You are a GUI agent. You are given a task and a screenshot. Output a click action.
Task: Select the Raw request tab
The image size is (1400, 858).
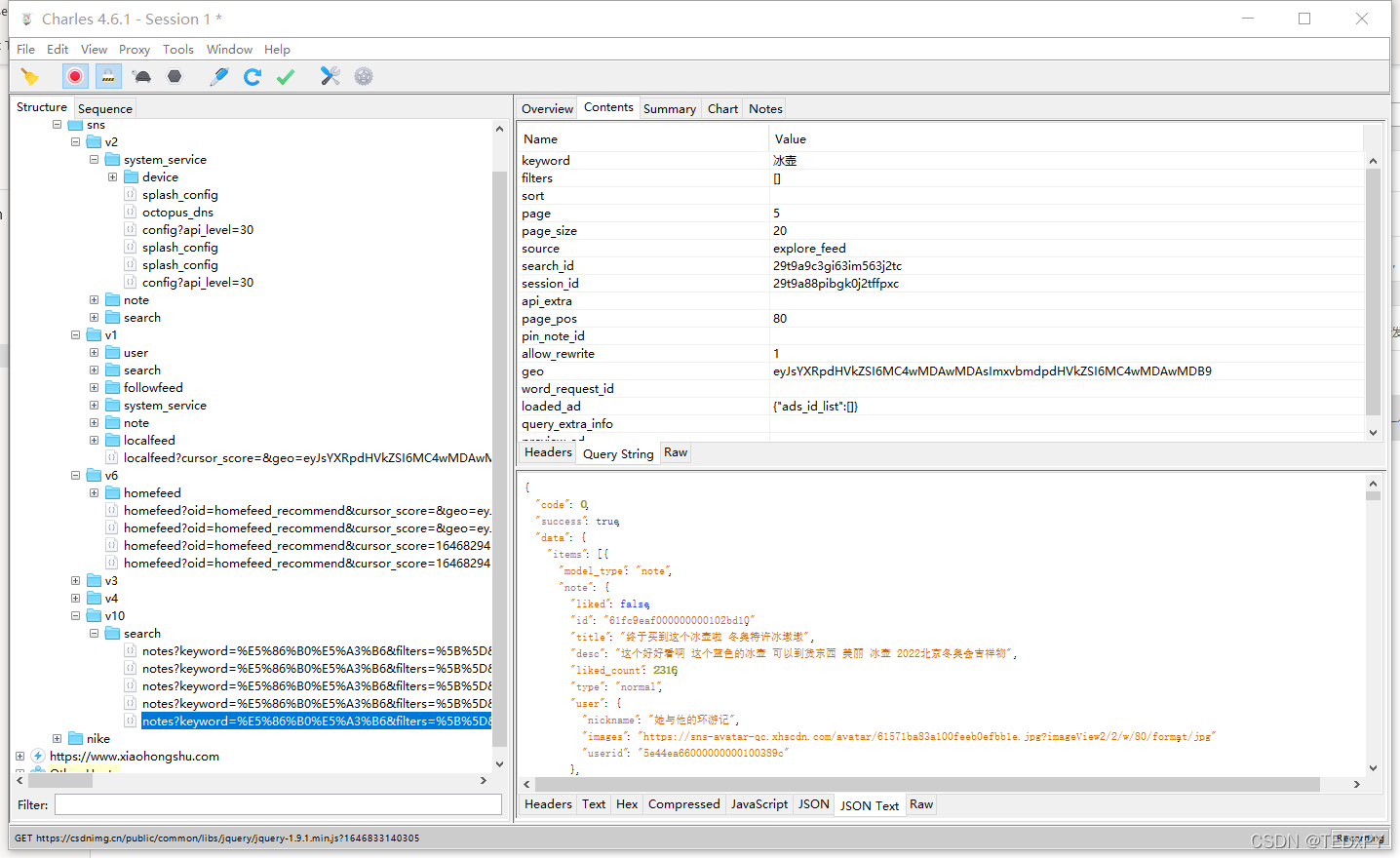pyautogui.click(x=676, y=452)
